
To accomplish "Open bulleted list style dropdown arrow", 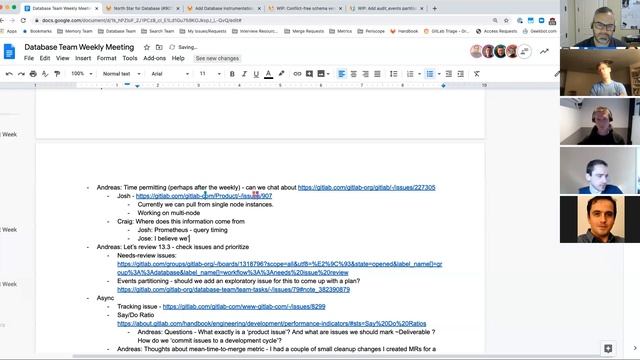I will (439, 74).
